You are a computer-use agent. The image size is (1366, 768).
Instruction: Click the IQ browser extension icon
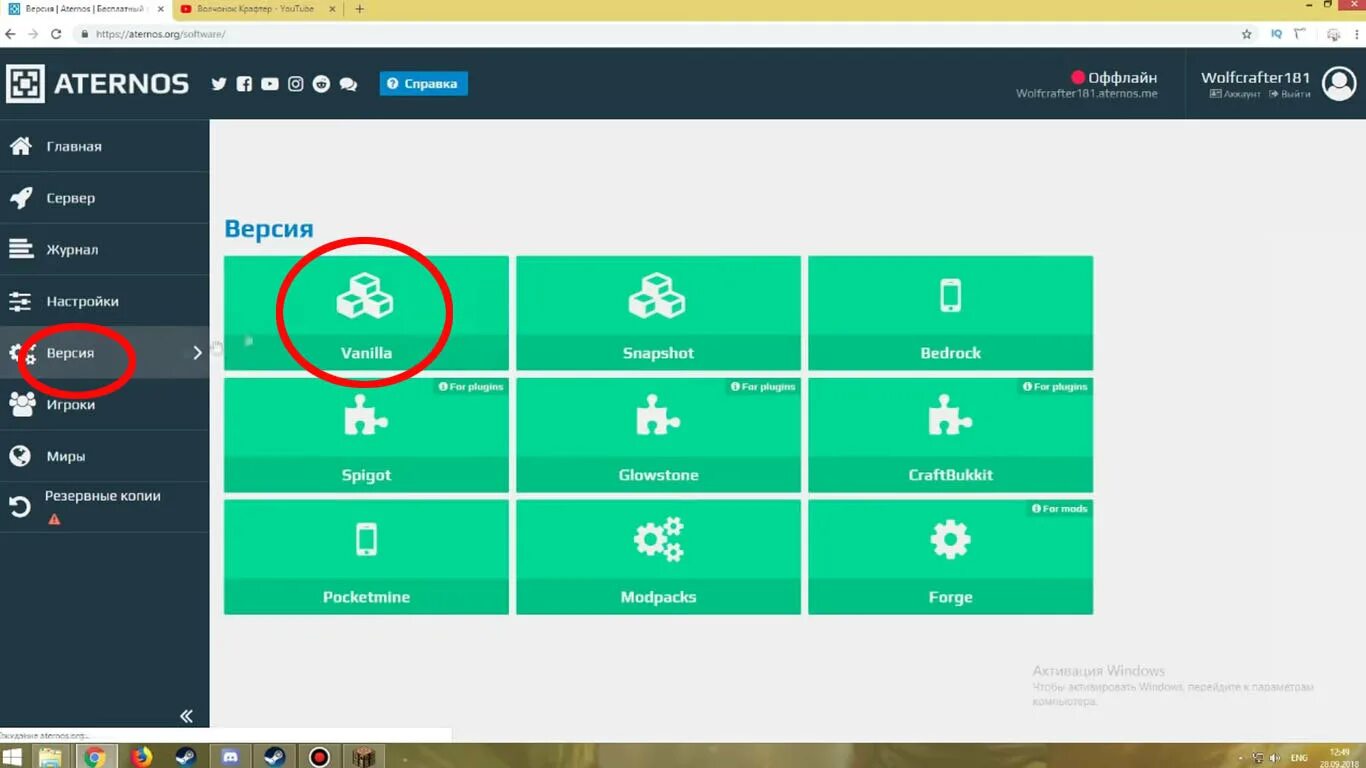pos(1276,34)
